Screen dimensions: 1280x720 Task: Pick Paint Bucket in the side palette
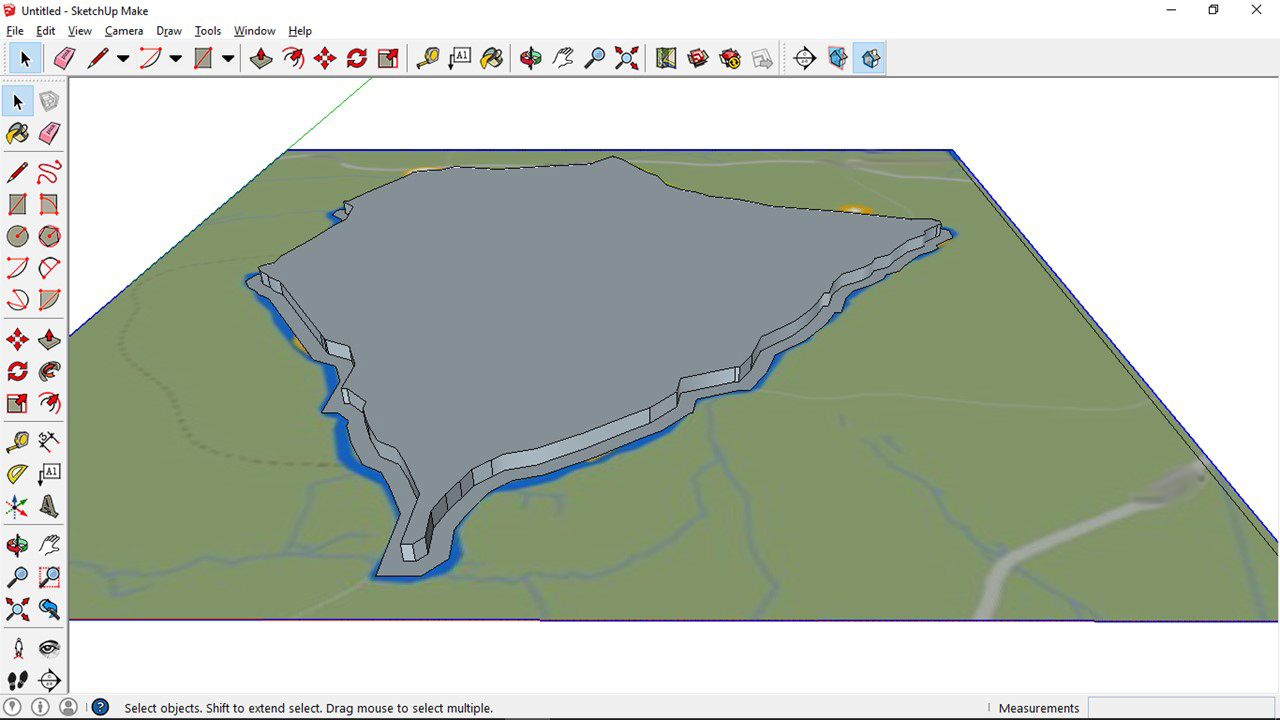pyautogui.click(x=17, y=133)
